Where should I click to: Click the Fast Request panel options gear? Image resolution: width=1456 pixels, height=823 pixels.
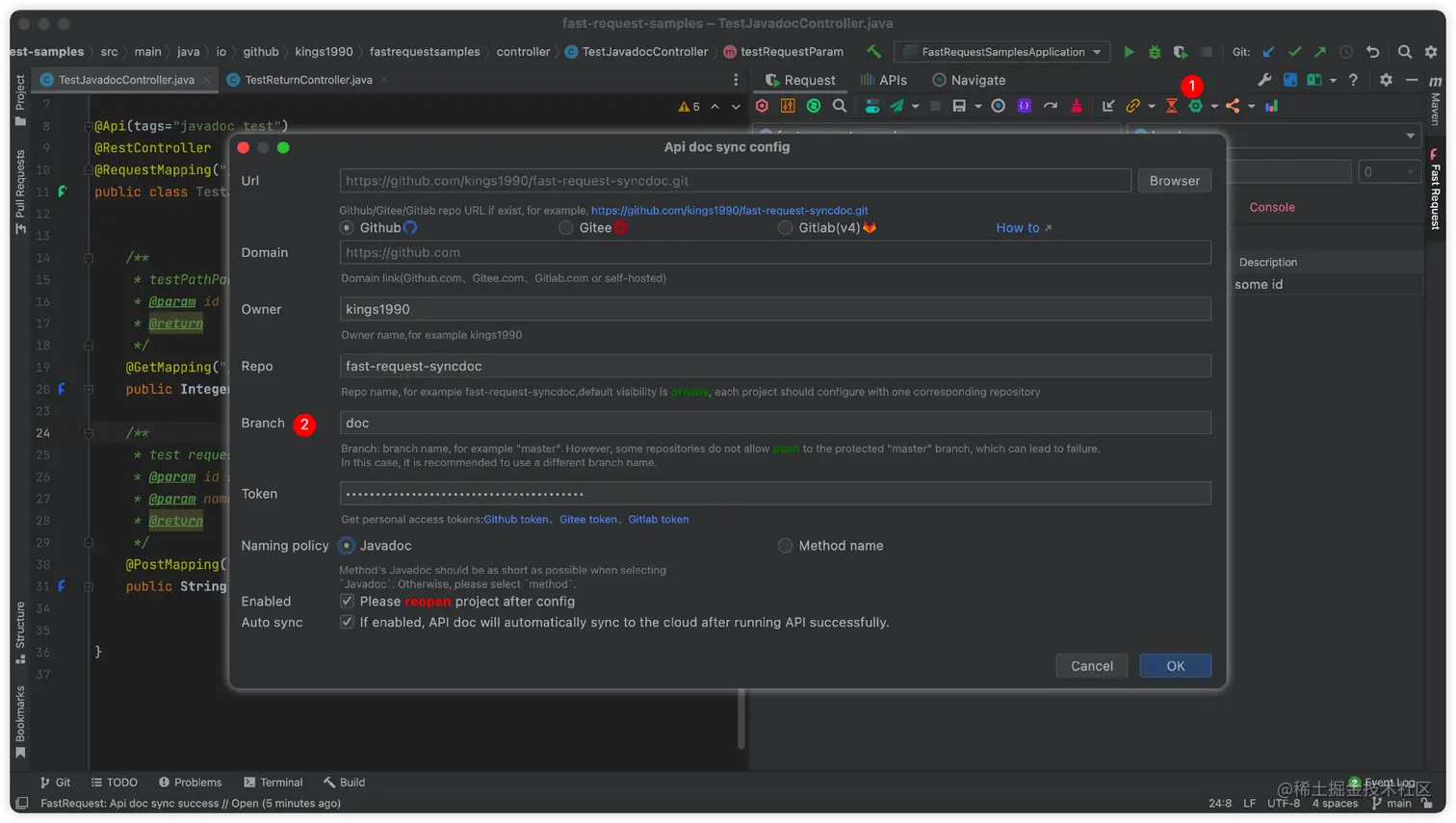tap(1386, 80)
